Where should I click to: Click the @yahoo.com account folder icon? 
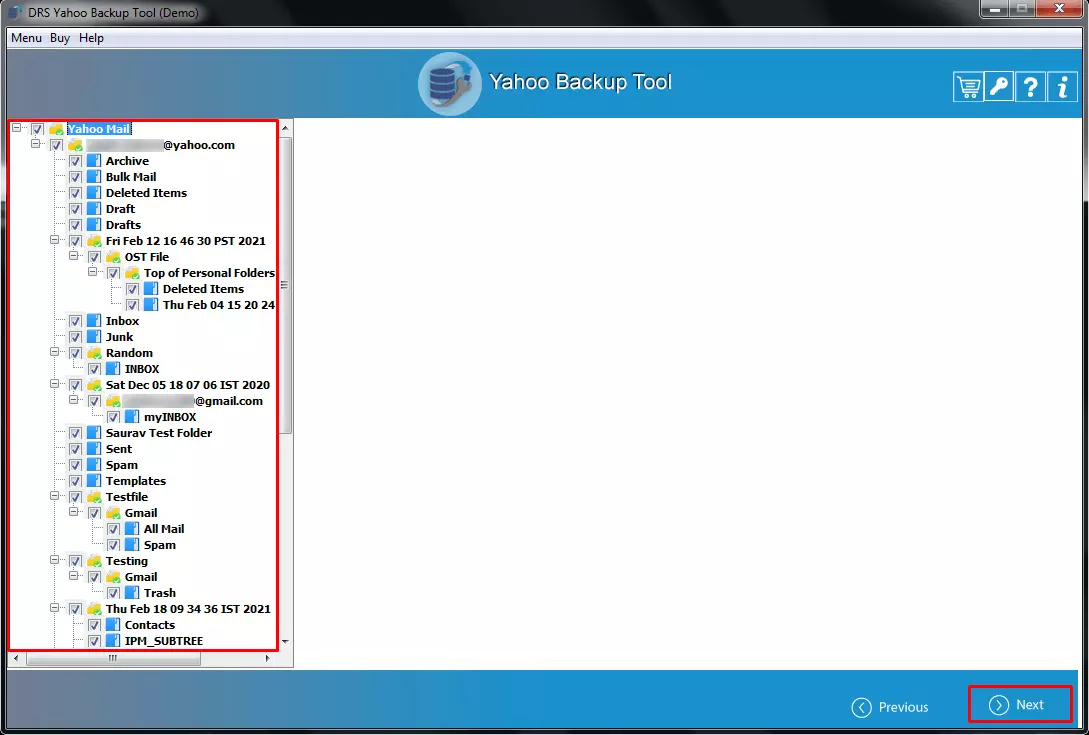click(x=75, y=145)
